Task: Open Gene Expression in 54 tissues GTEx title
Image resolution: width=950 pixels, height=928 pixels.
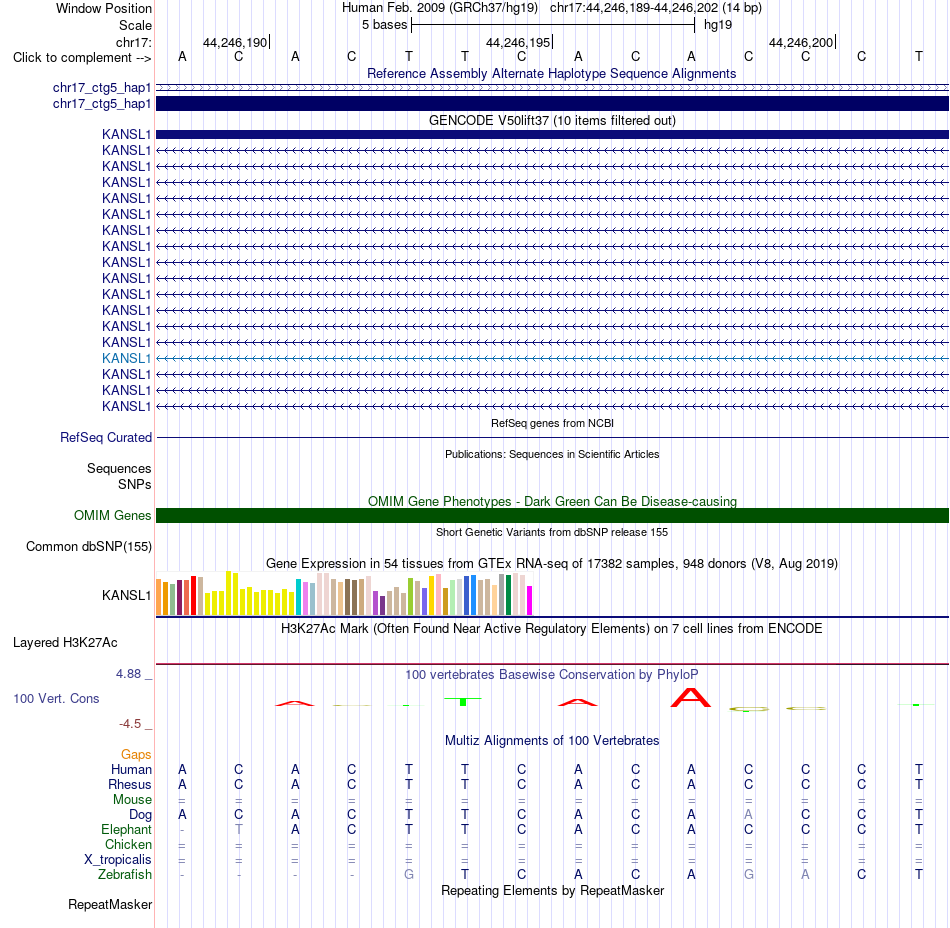Action: pos(552,563)
